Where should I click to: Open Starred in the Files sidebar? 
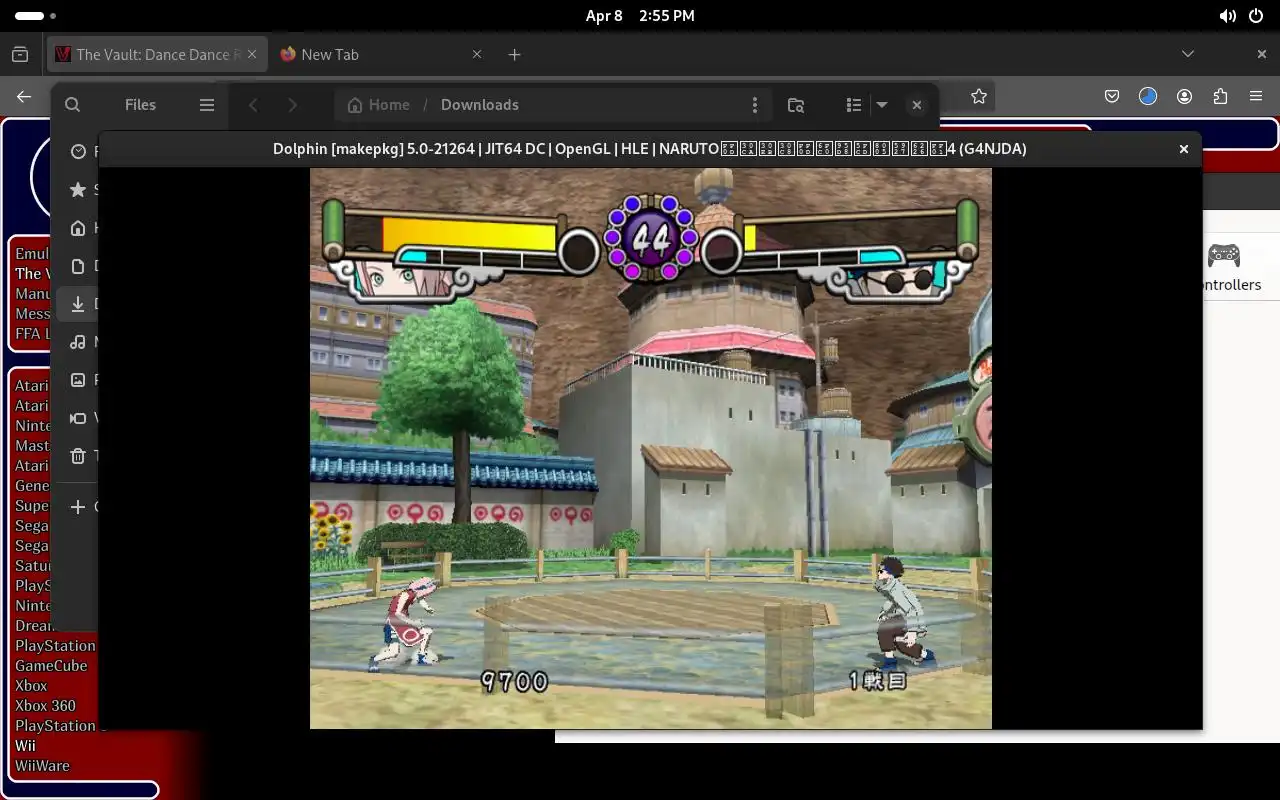point(78,190)
